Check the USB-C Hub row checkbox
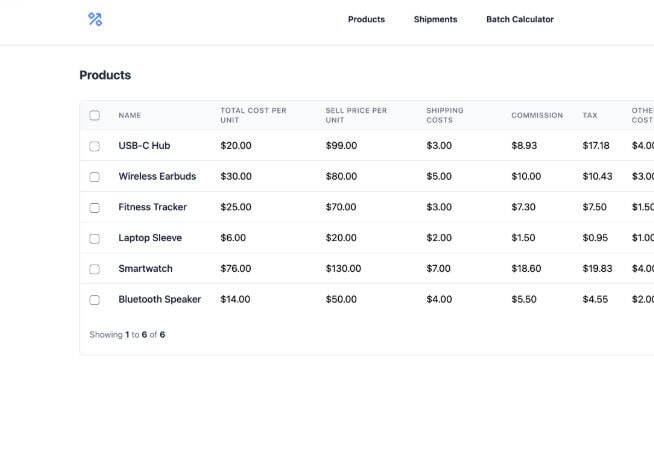Screen dimensions: 654x465 pos(95,146)
